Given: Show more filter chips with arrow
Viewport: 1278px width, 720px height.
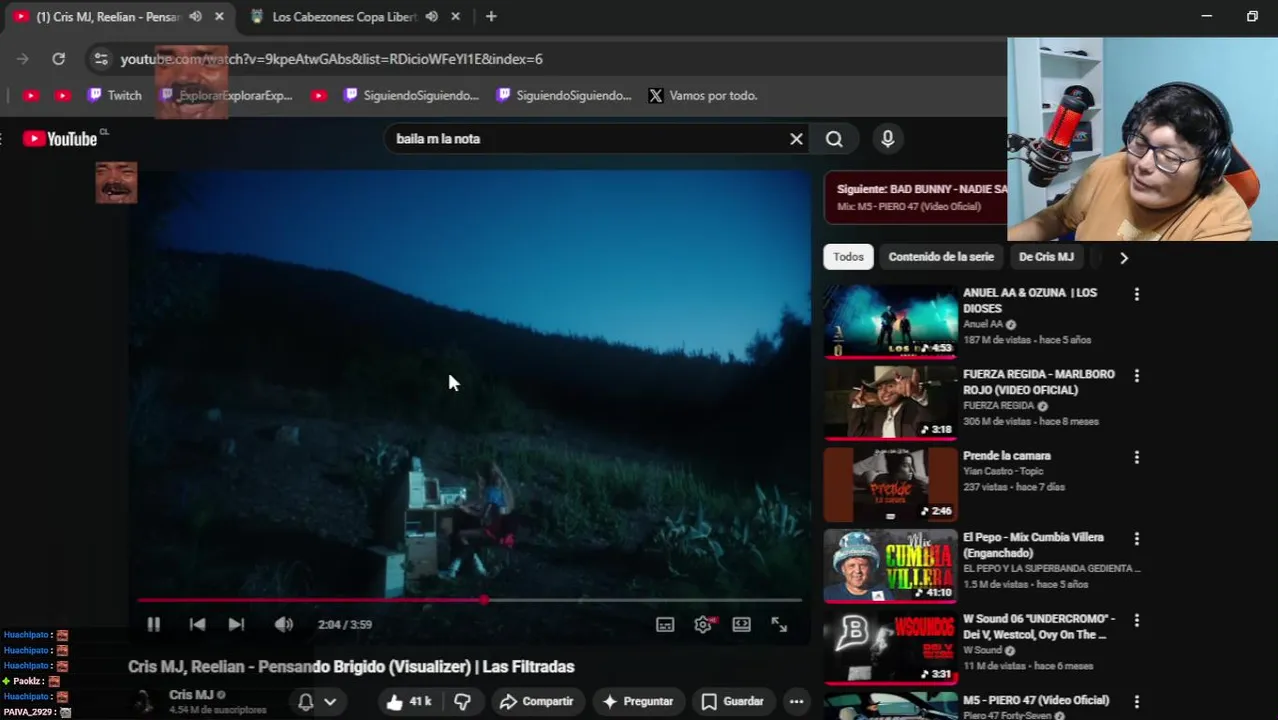Looking at the screenshot, I should coord(1124,257).
